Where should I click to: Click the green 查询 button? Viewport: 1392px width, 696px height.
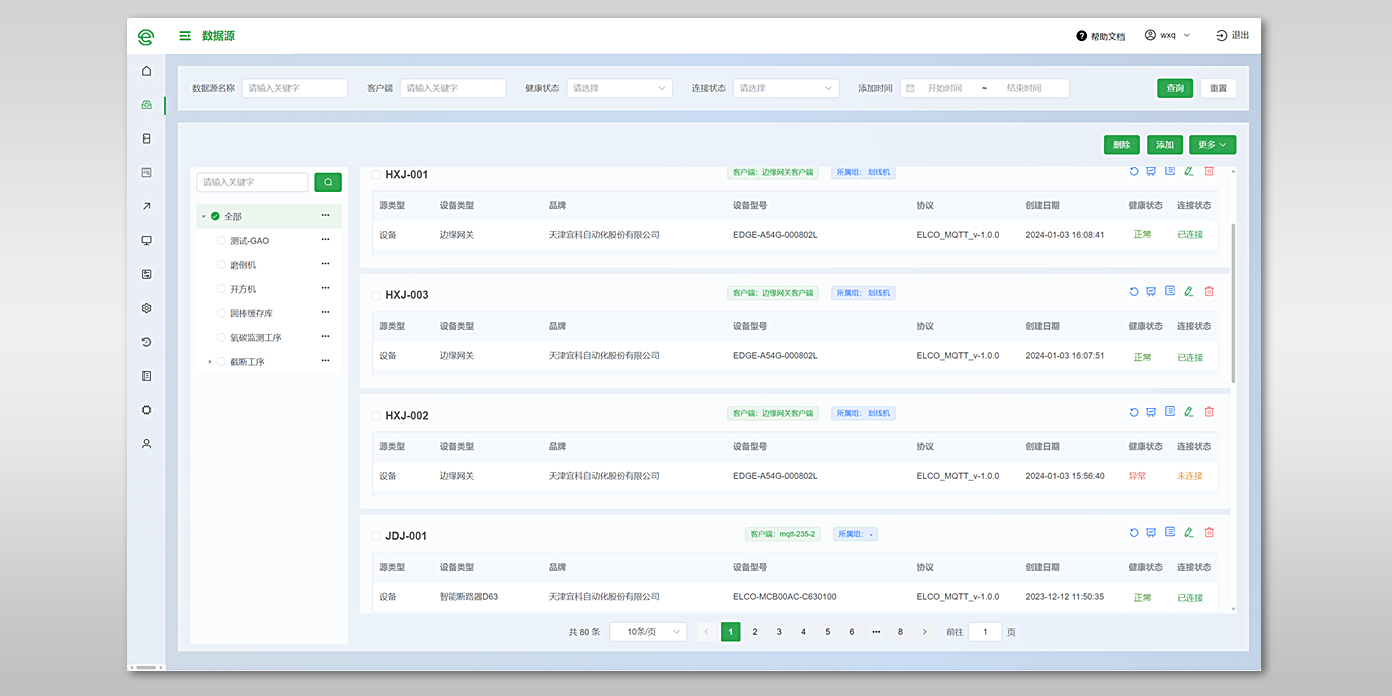pos(1175,88)
